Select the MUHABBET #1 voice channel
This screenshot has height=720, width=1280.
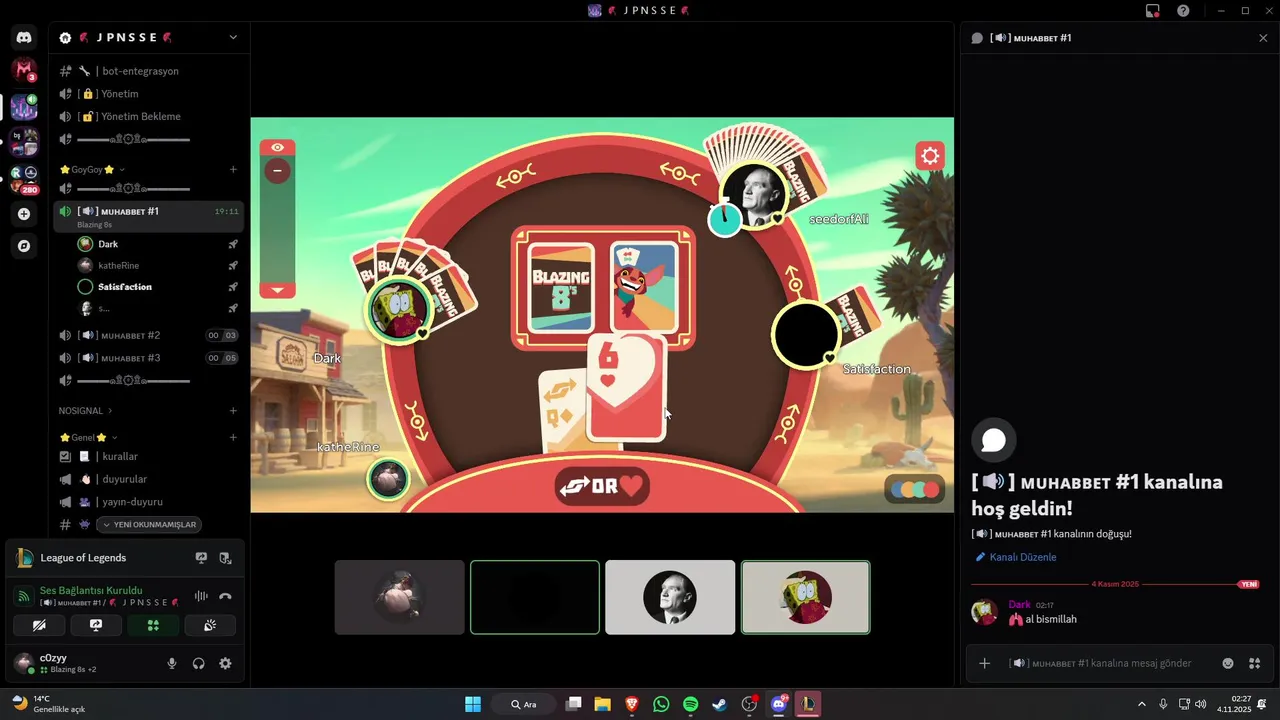point(149,215)
